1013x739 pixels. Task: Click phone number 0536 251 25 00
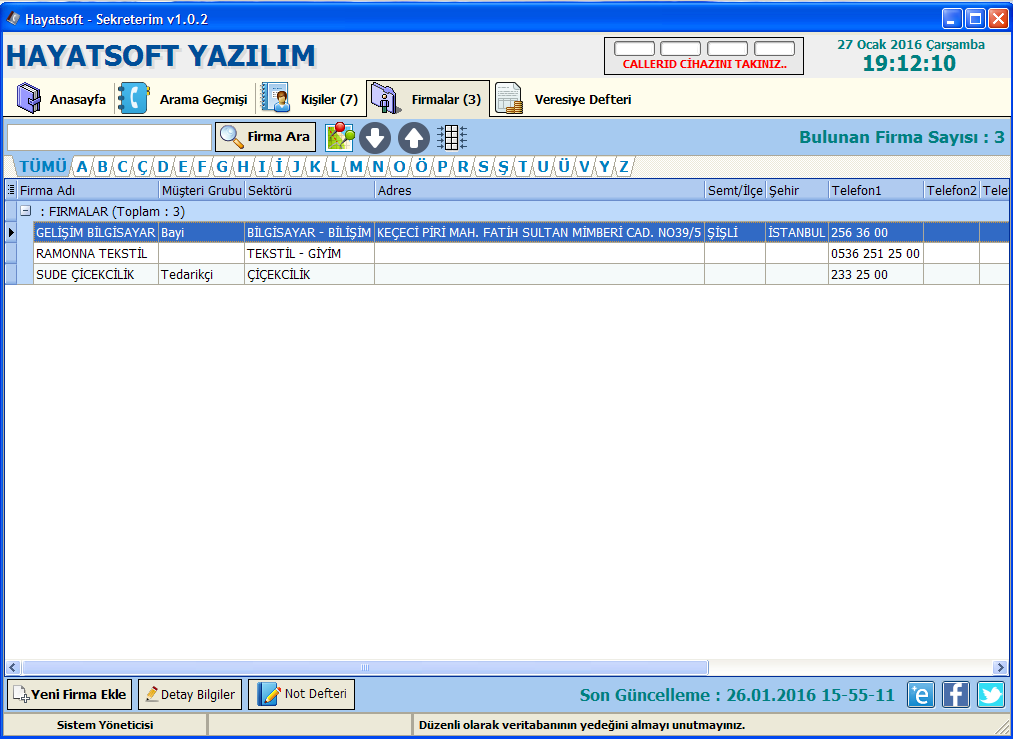tap(876, 253)
